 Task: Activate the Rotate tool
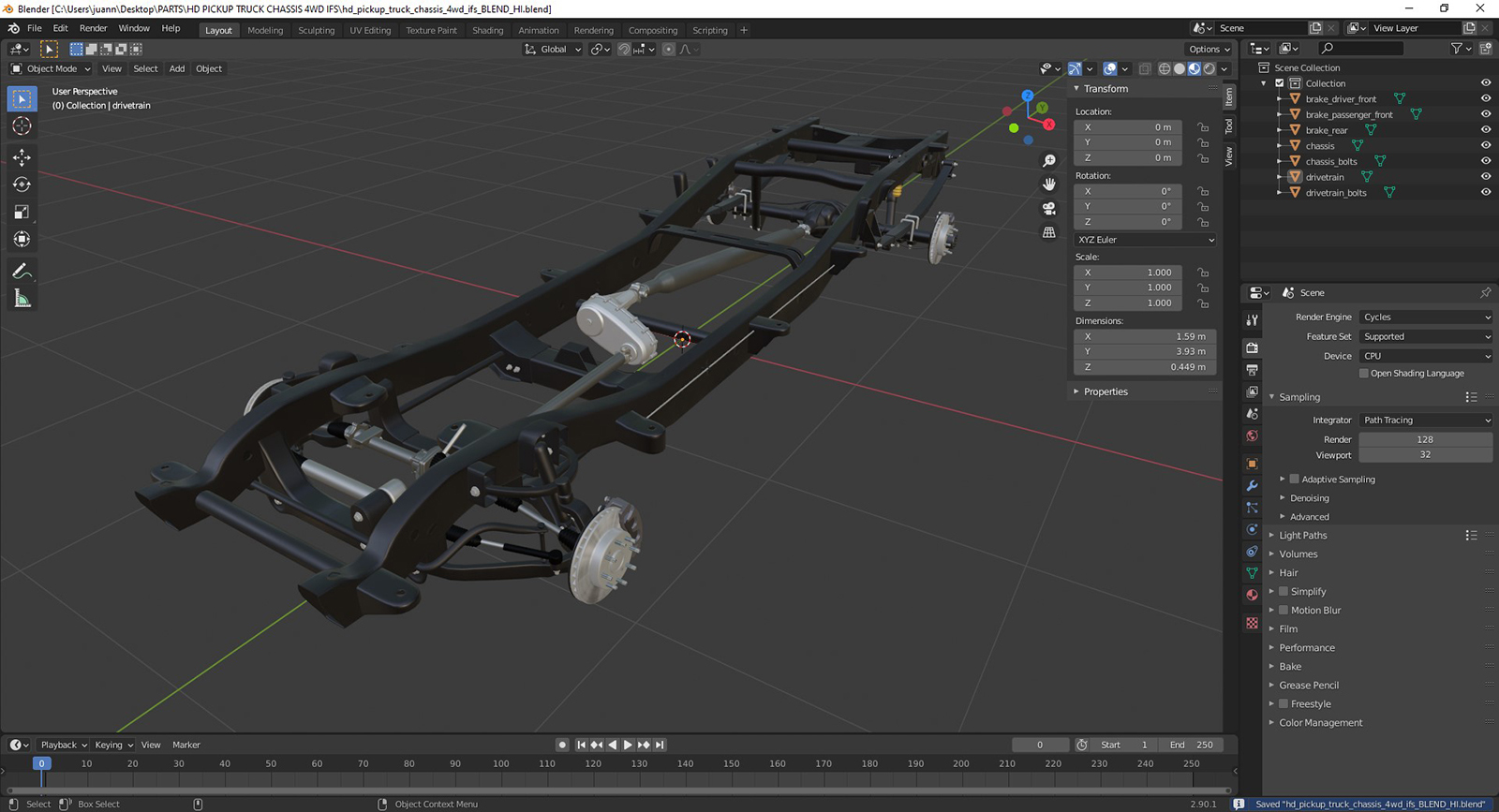(x=22, y=185)
